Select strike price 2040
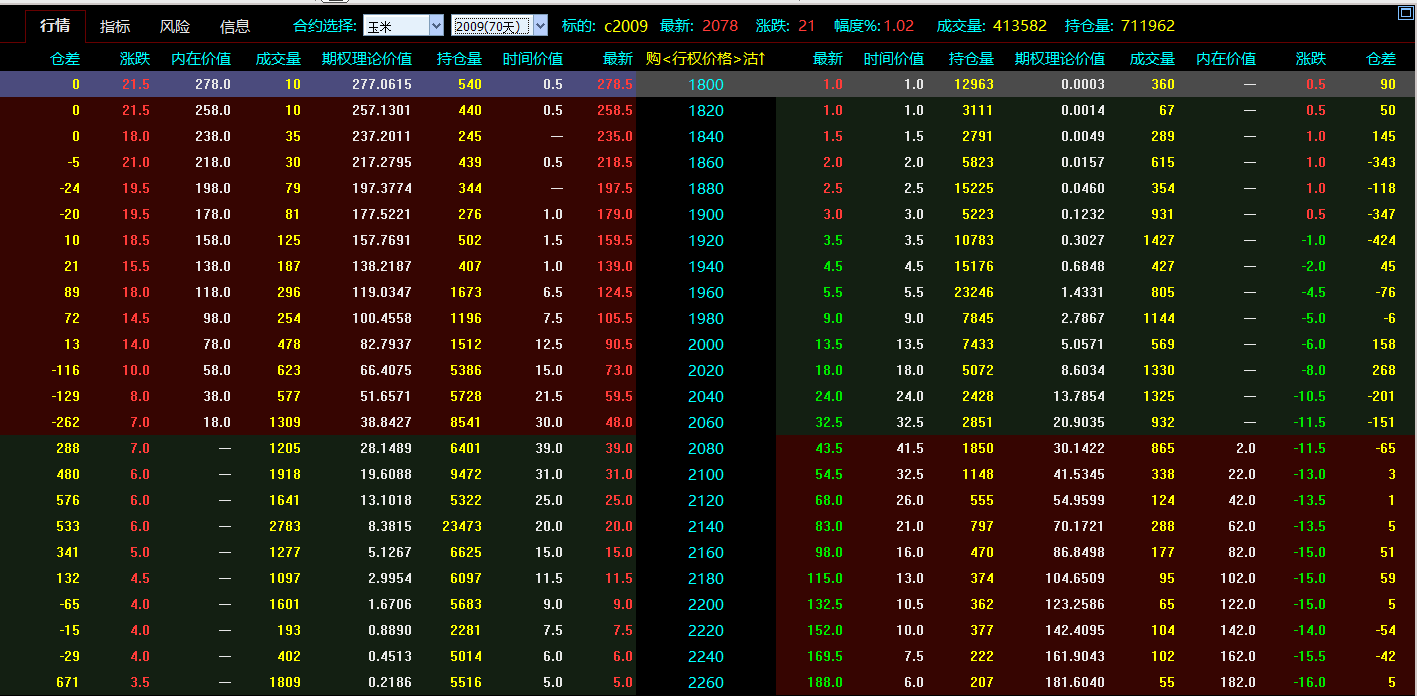1417x696 pixels. tap(706, 396)
